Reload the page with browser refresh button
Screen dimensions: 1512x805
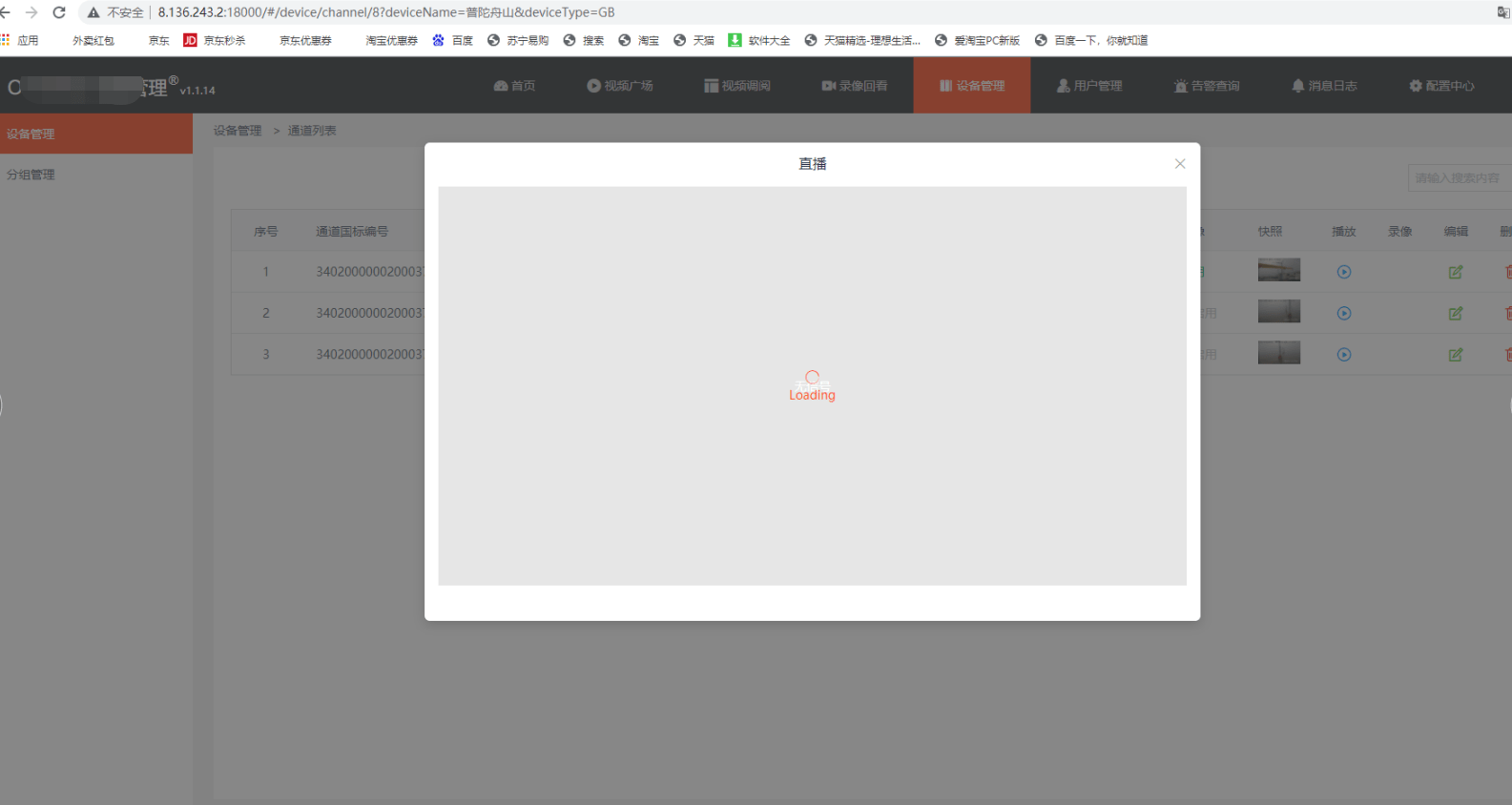pyautogui.click(x=59, y=12)
